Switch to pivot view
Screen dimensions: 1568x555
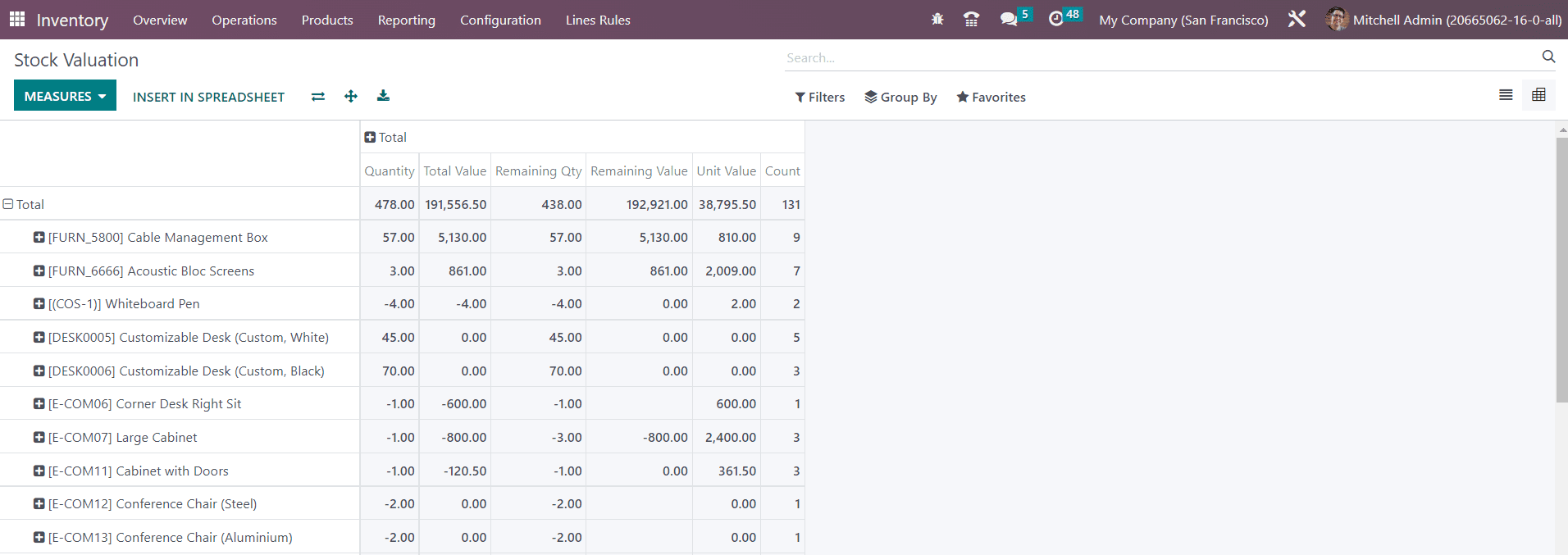(x=1538, y=95)
